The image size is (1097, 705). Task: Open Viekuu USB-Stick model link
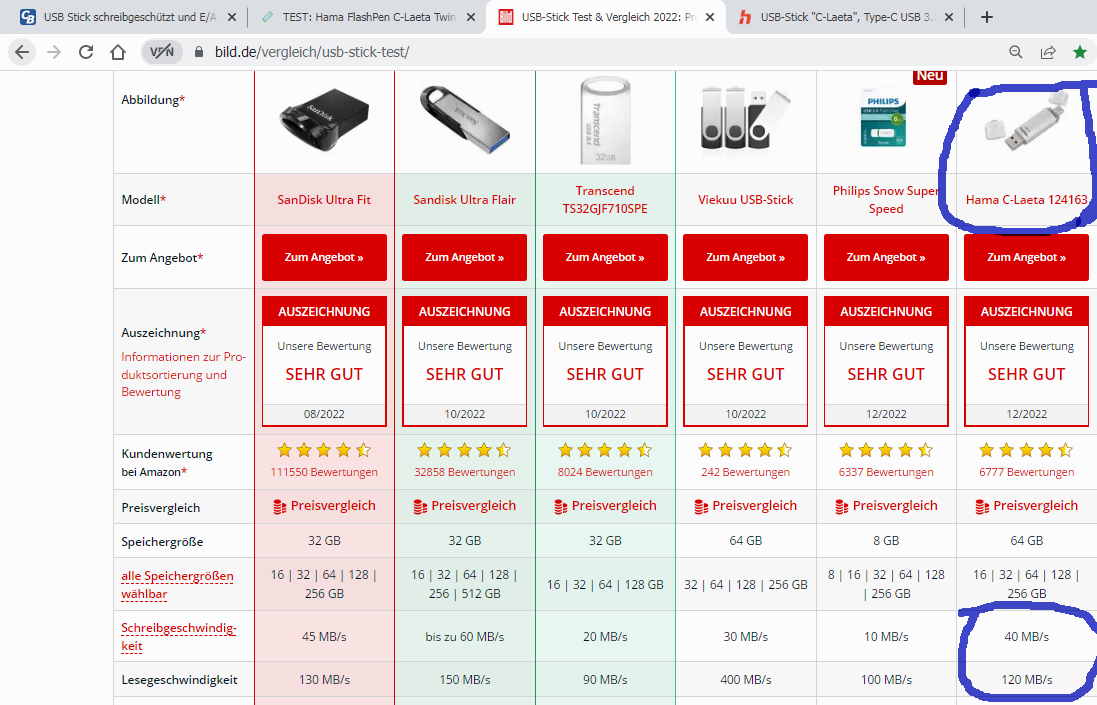coord(746,199)
